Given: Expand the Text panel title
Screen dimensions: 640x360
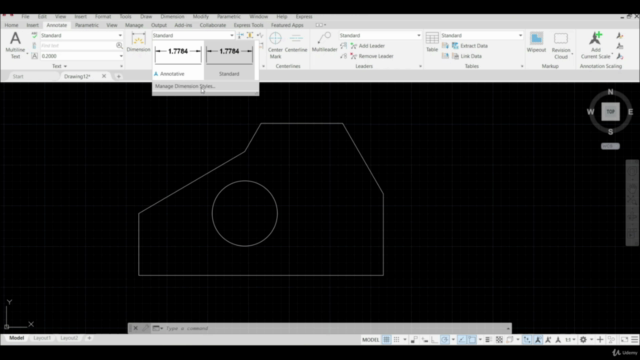Looking at the screenshot, I should tap(59, 66).
